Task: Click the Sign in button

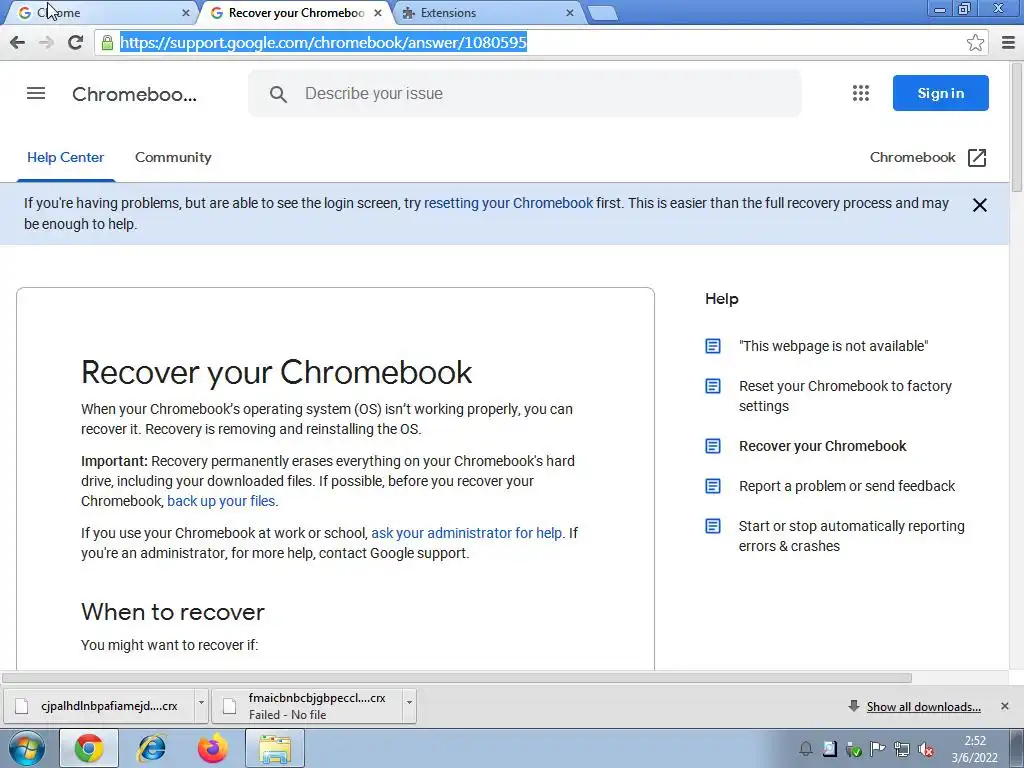Action: (940, 93)
